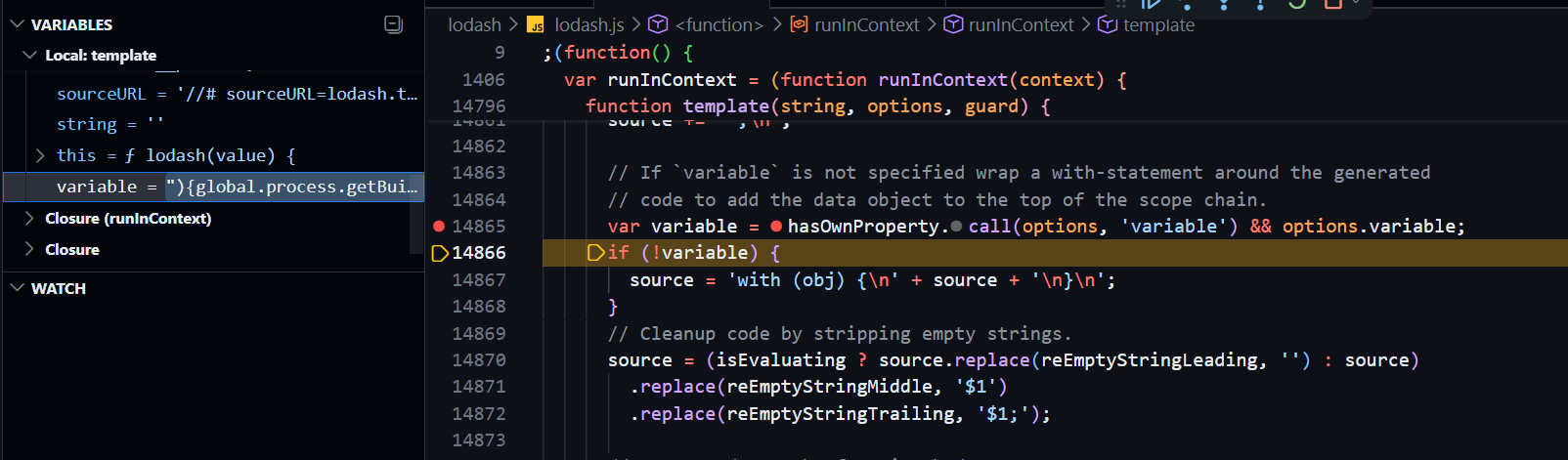
Task: Click the Step Out debug icon
Action: [x=1259, y=4]
